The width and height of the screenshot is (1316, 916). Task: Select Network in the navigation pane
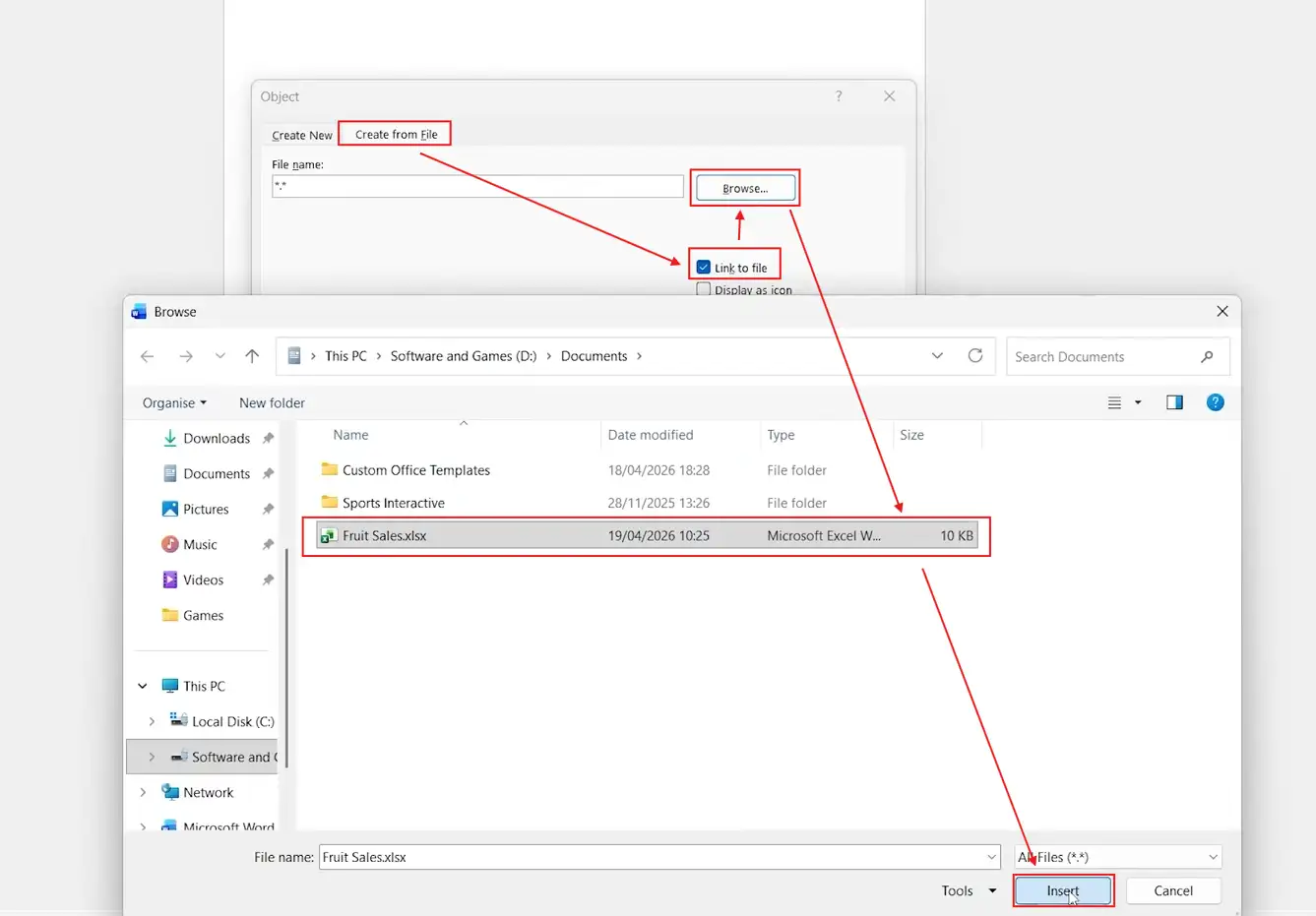coord(208,792)
